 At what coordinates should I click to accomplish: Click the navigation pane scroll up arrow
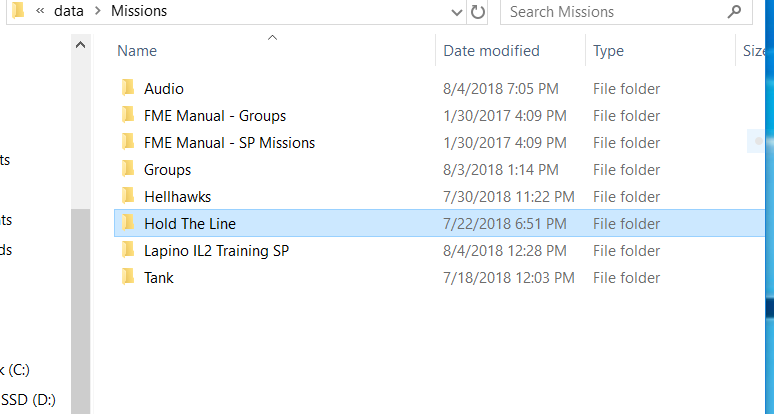[x=80, y=45]
